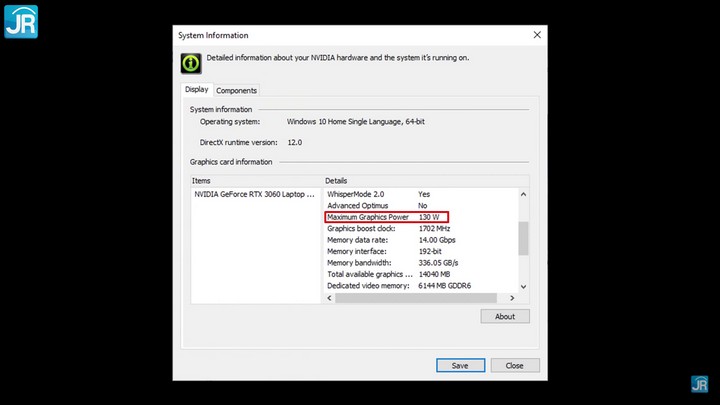The height and width of the screenshot is (405, 720).
Task: Select the WhisperMode 2.0 row
Action: [x=421, y=194]
